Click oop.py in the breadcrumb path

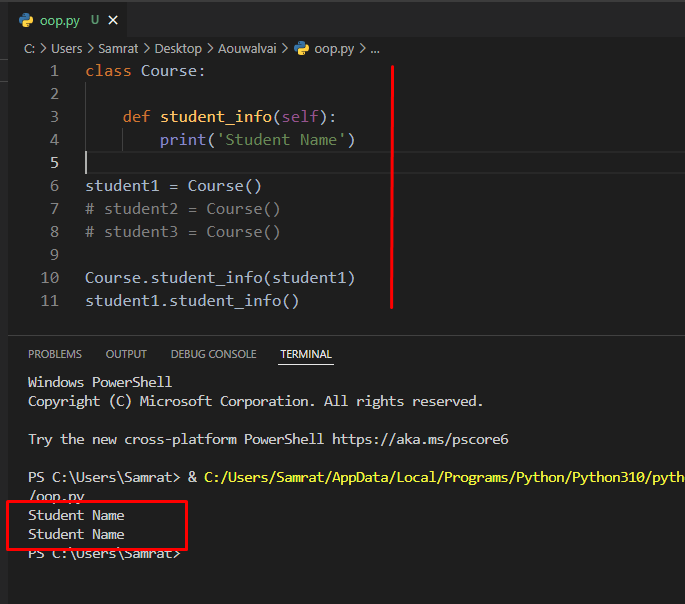334,49
